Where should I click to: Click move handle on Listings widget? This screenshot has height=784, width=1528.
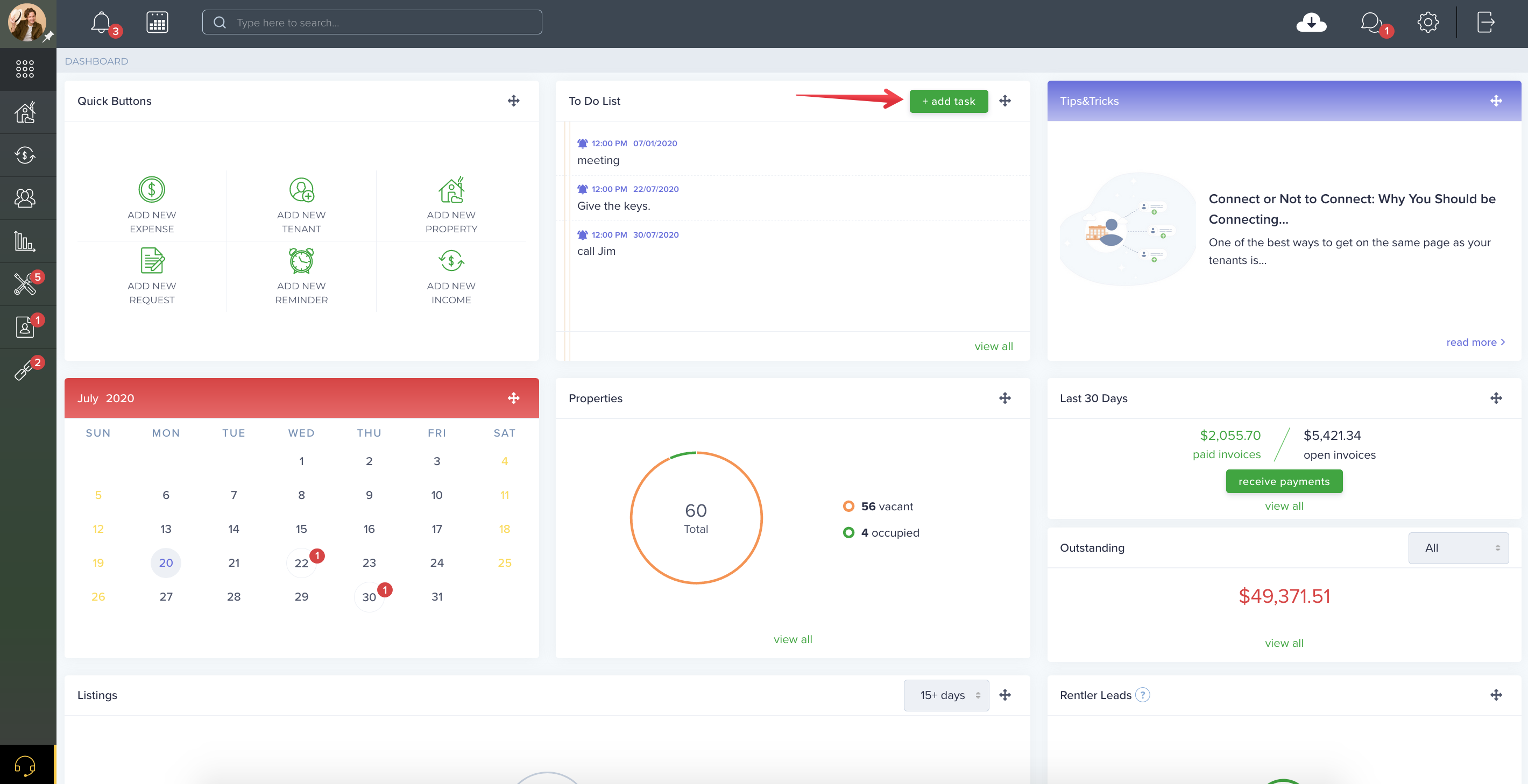[x=1005, y=695]
